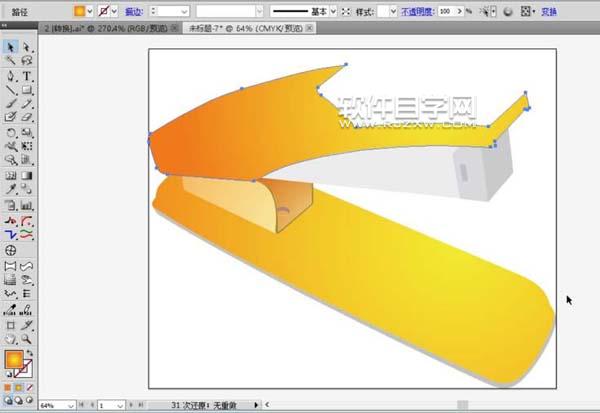Viewport: 600px width, 413px height.
Task: Select the Blob Brush tool
Action: pos(10,117)
